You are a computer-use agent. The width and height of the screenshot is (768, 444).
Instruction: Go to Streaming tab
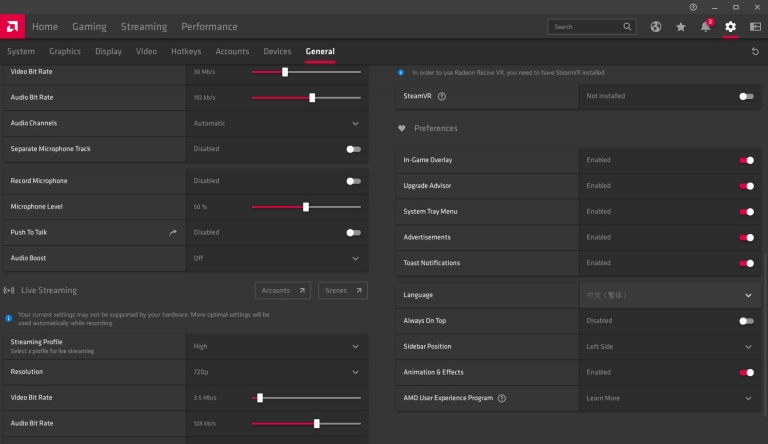pos(144,26)
